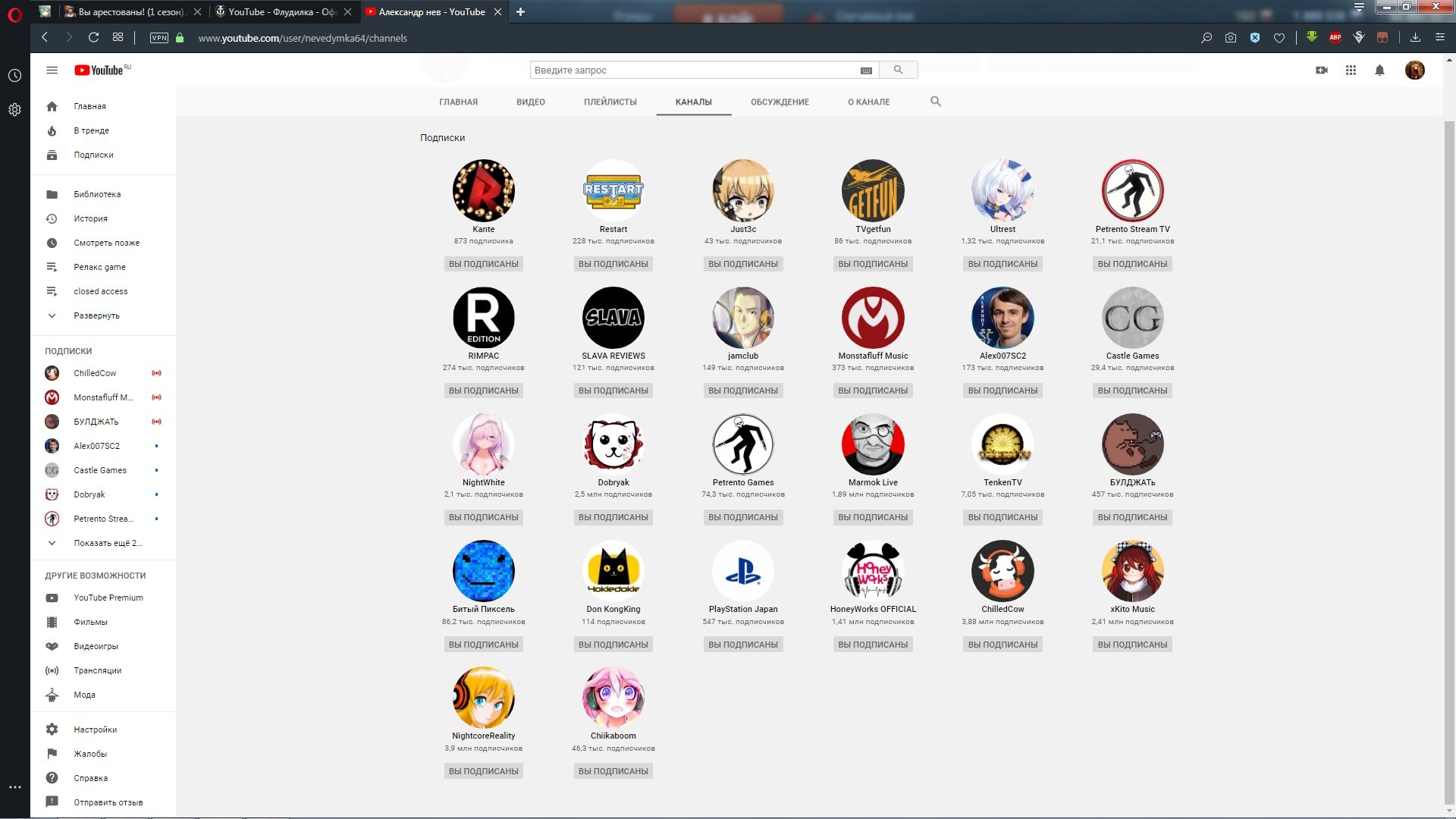
Task: Open the YouTube notifications bell
Action: 1379,71
